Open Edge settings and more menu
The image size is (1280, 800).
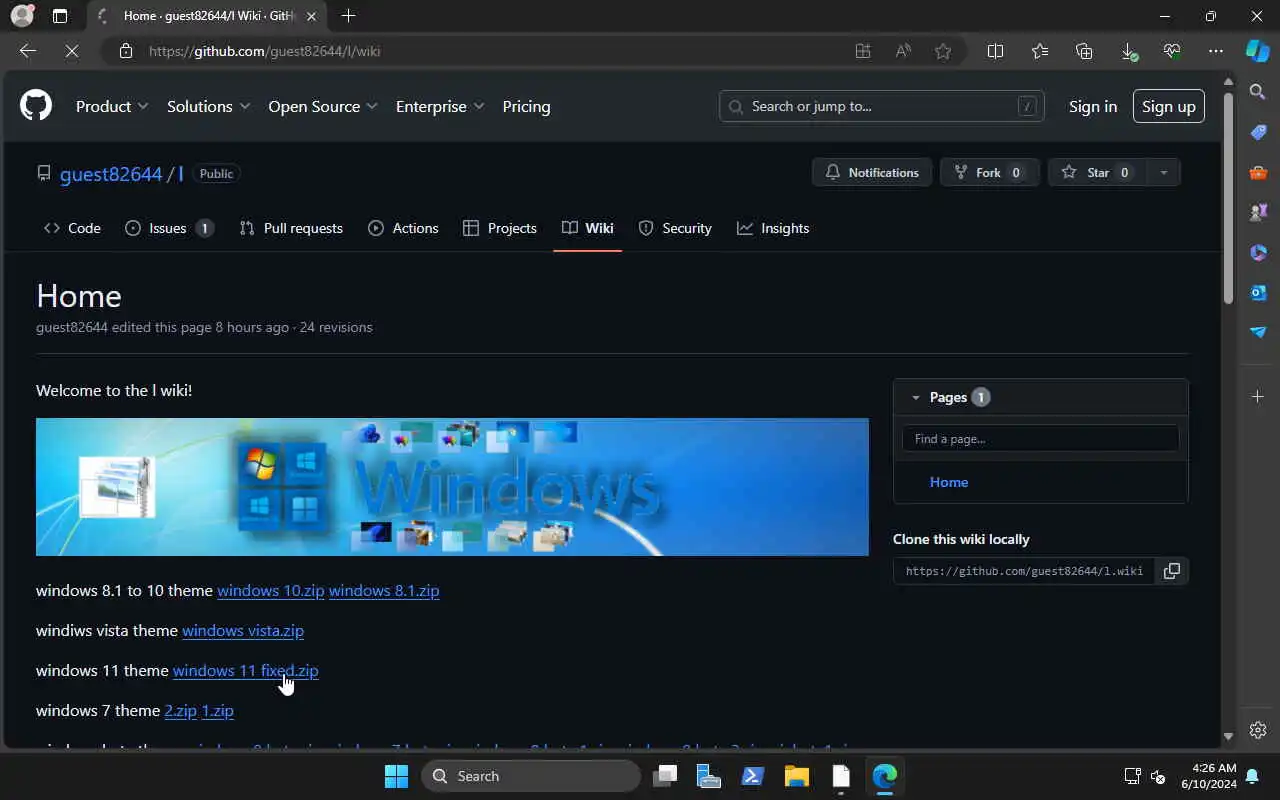point(1216,51)
